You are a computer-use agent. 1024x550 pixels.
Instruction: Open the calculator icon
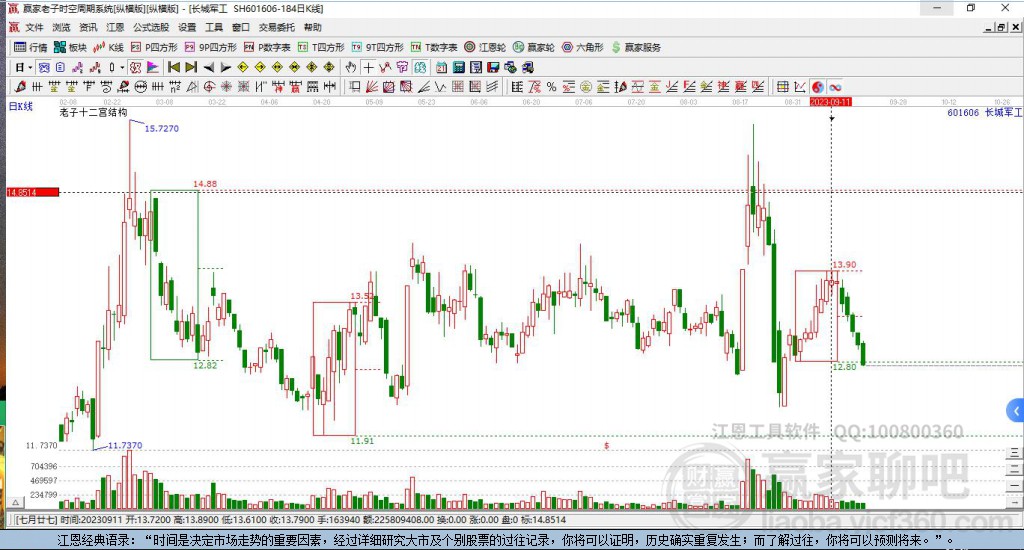click(458, 67)
